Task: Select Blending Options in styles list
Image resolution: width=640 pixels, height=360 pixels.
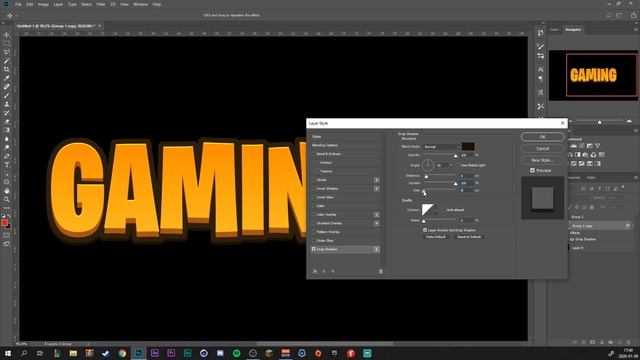Action: click(325, 145)
